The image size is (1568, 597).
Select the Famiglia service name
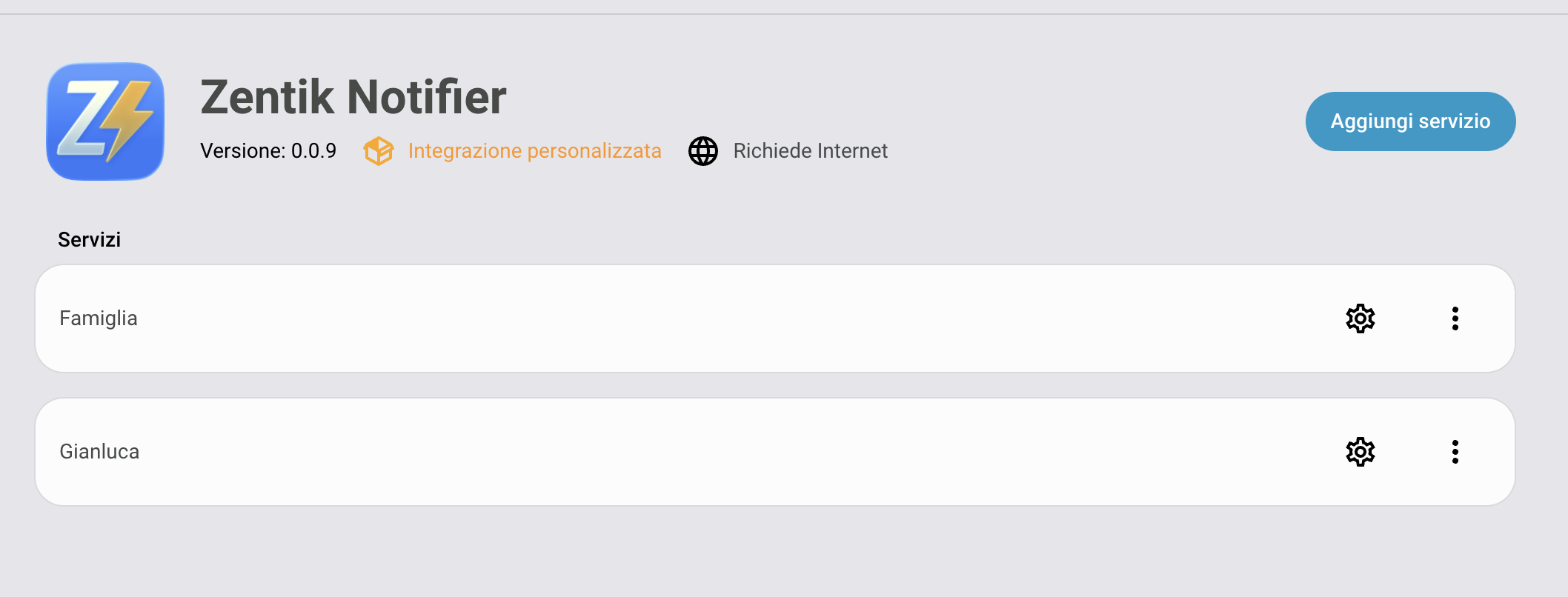click(x=99, y=318)
